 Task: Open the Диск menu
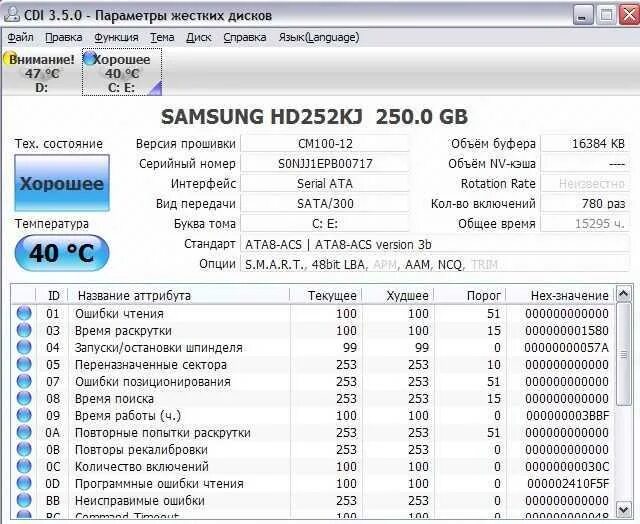tap(199, 38)
